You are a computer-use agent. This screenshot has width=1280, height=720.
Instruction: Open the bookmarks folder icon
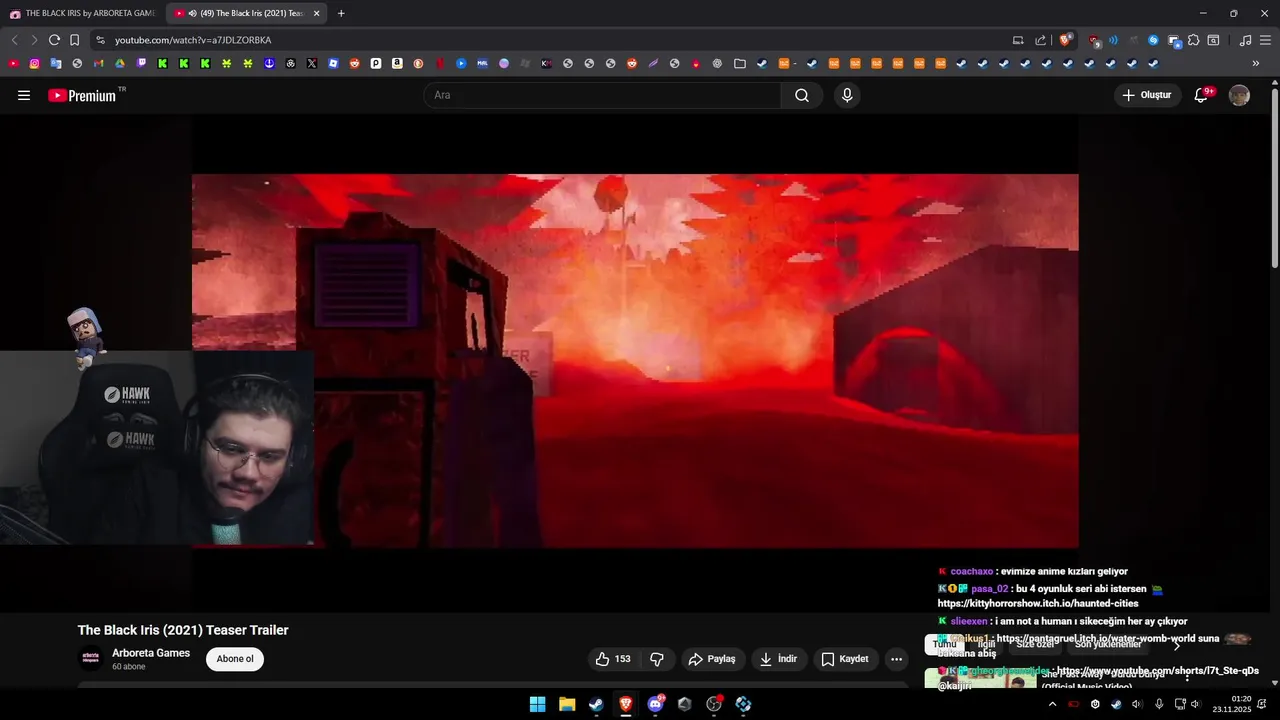(740, 63)
